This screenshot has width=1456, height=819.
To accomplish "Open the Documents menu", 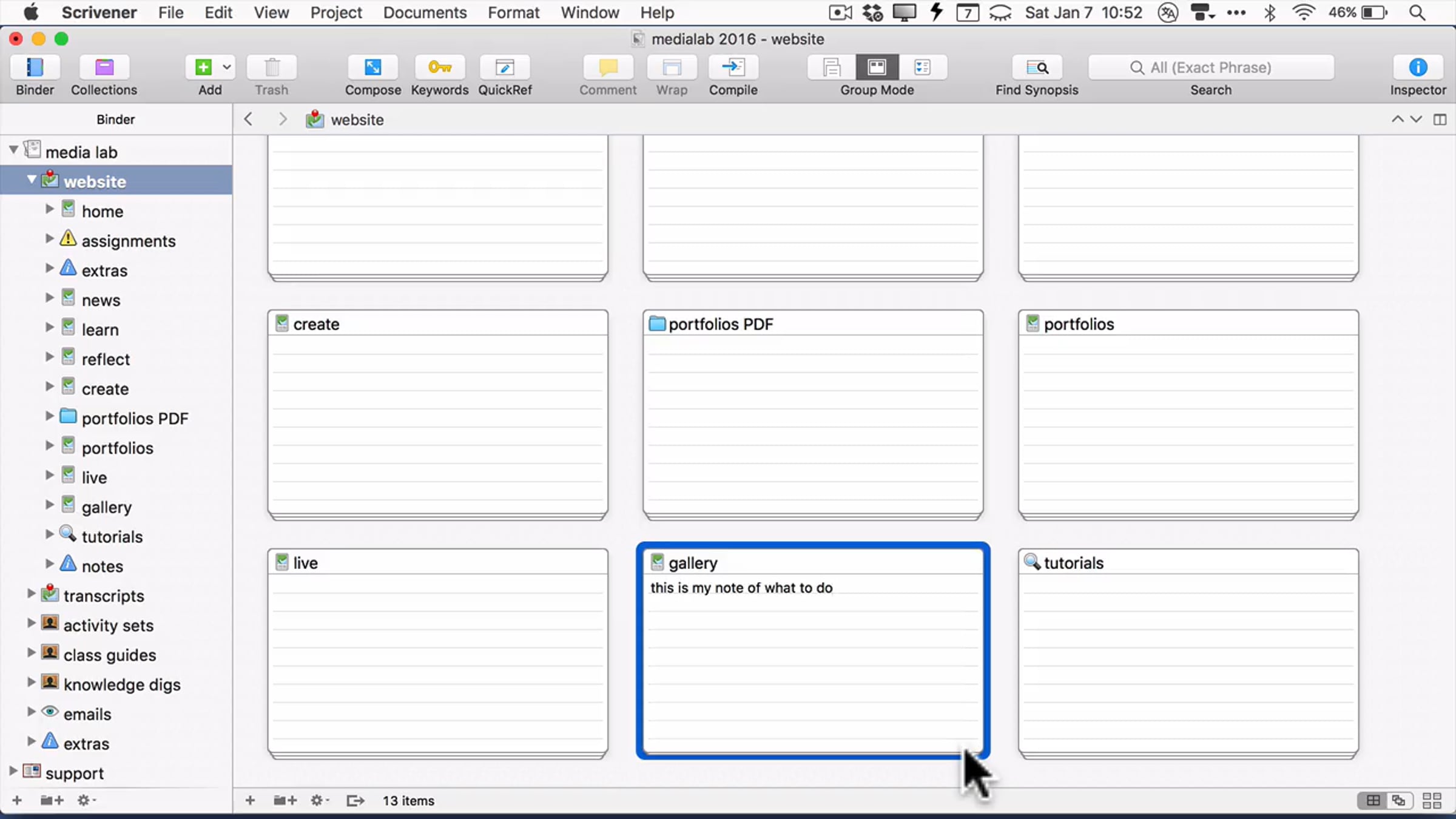I will coord(425,13).
